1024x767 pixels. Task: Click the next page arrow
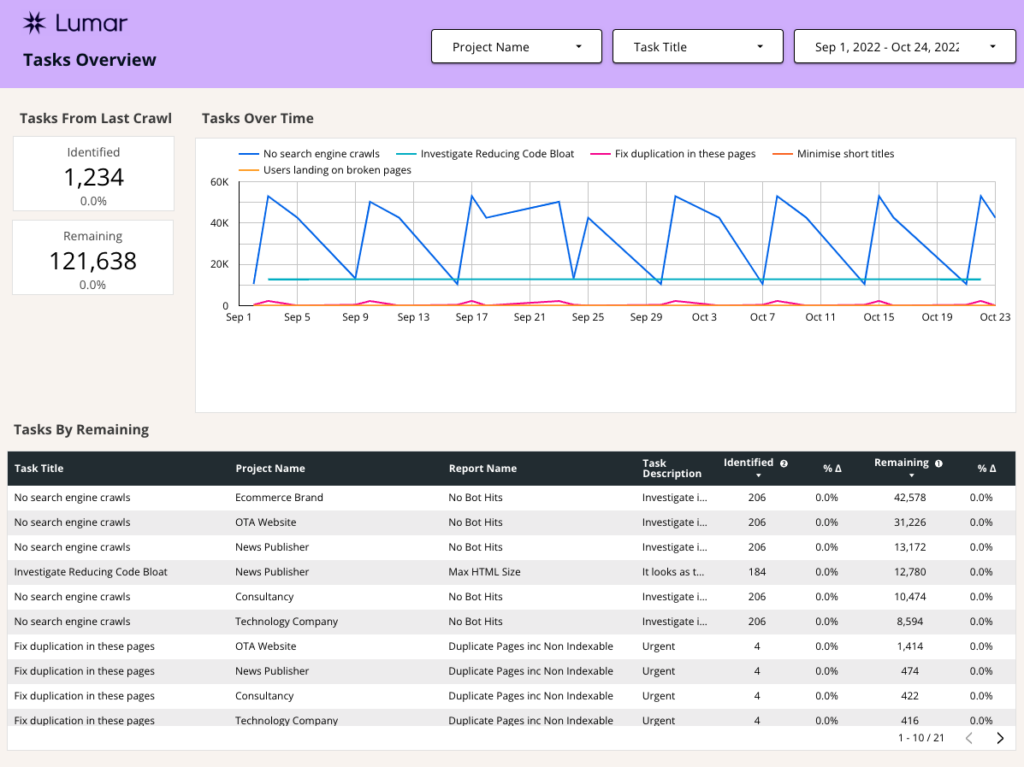(999, 738)
